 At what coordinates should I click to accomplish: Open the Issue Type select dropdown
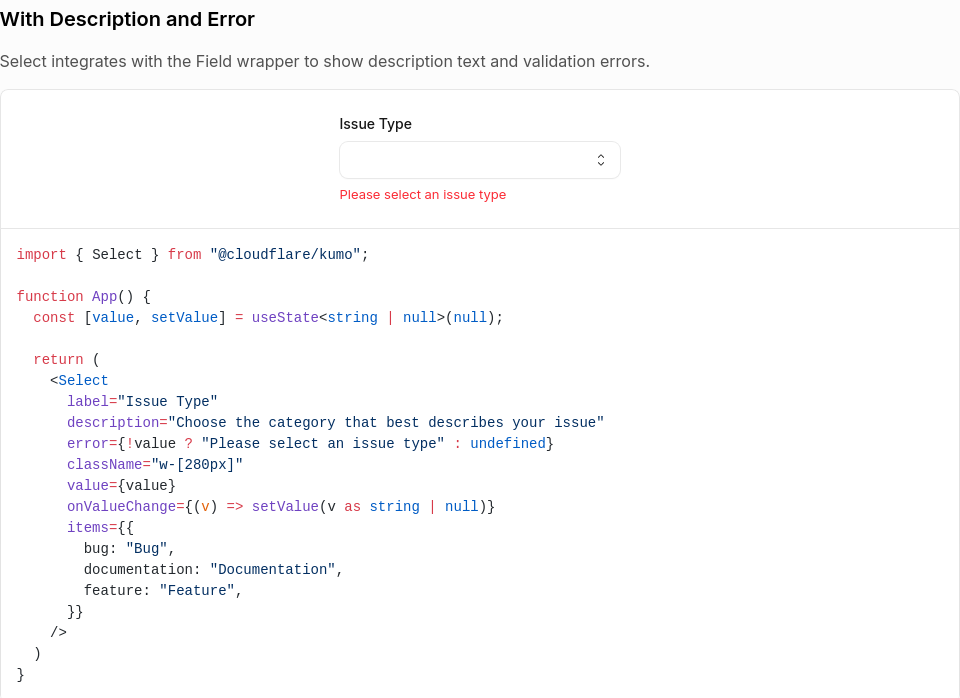click(x=479, y=160)
